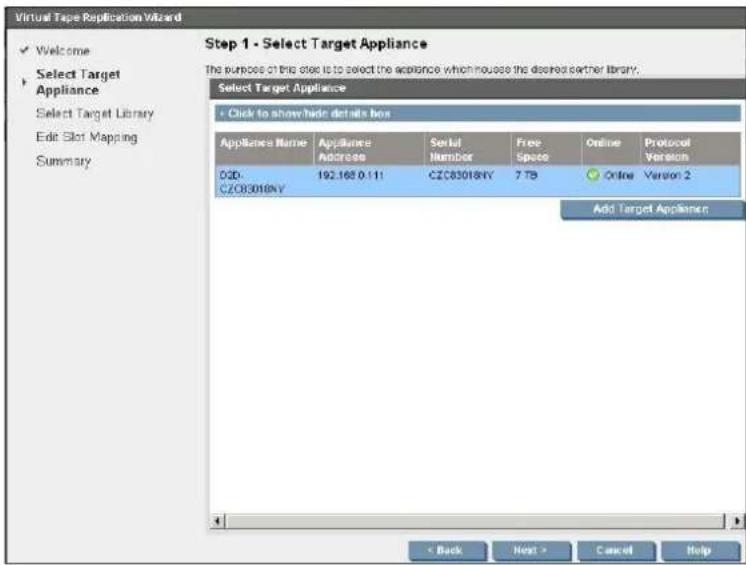Click the Virtual Tape Replication Wizard title

pos(98,18)
